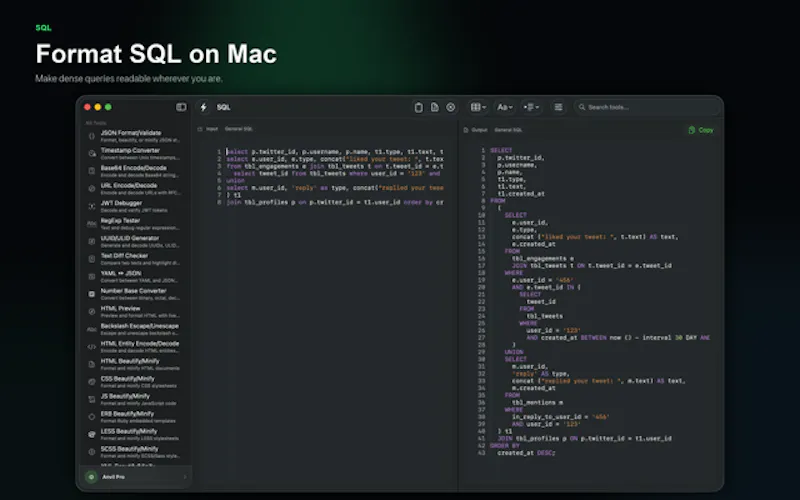The image size is (800, 500).
Task: Click the HTML Preview icon
Action: (92, 312)
